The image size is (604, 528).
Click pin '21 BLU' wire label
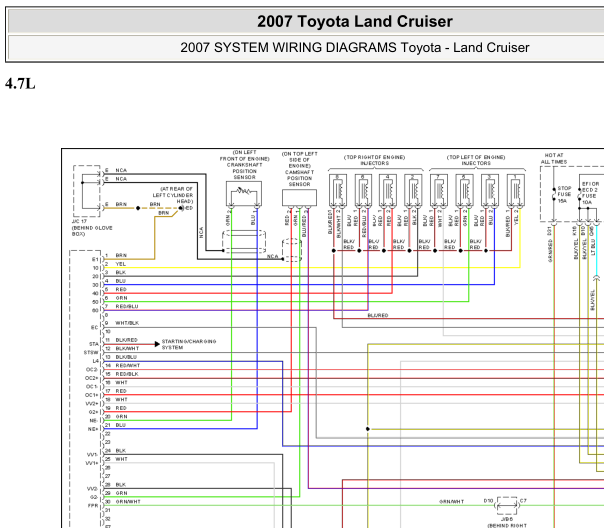[x=116, y=425]
